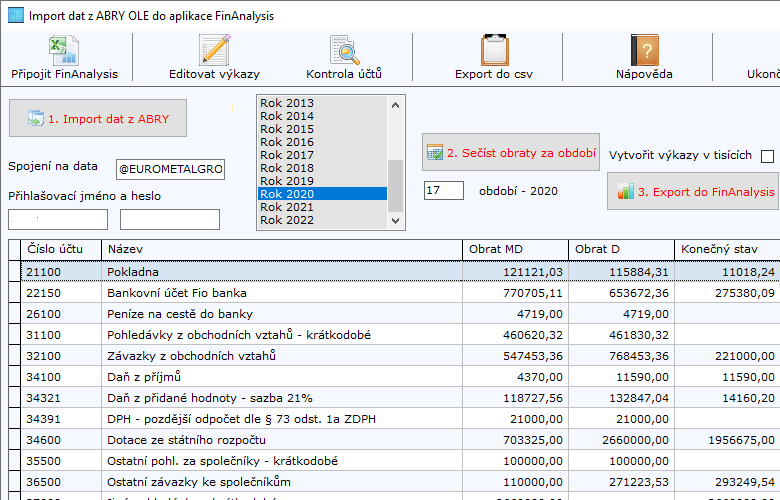780x500 pixels.
Task: Click the year list scroll down arrow
Action: pyautogui.click(x=395, y=220)
